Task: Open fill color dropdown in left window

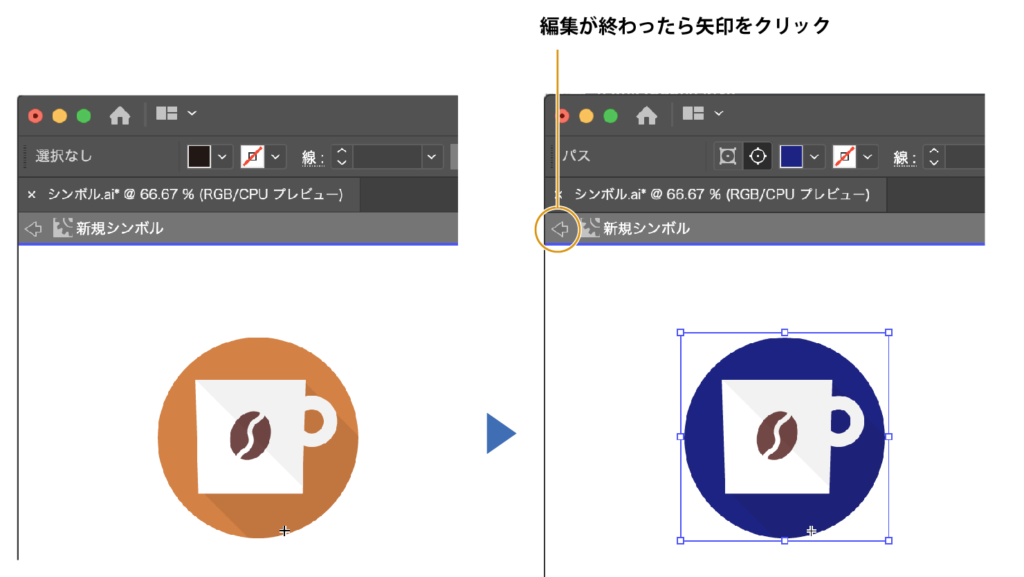Action: [222, 157]
